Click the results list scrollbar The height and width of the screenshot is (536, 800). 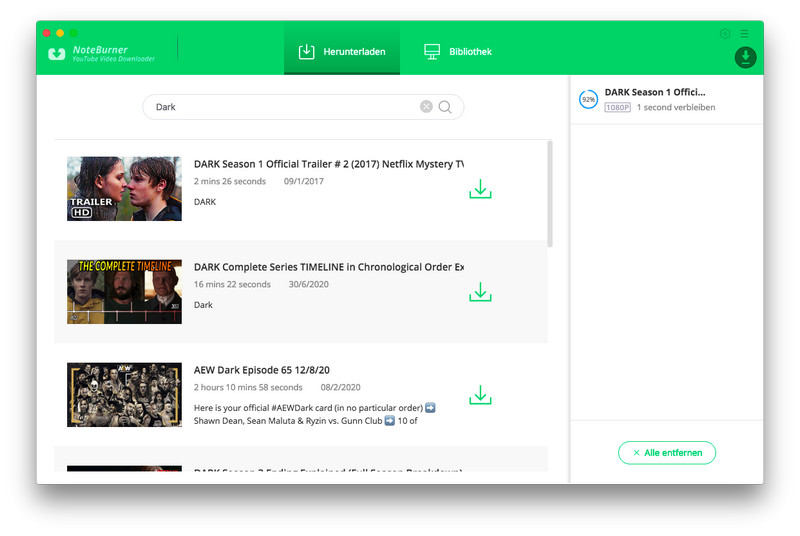(x=549, y=194)
